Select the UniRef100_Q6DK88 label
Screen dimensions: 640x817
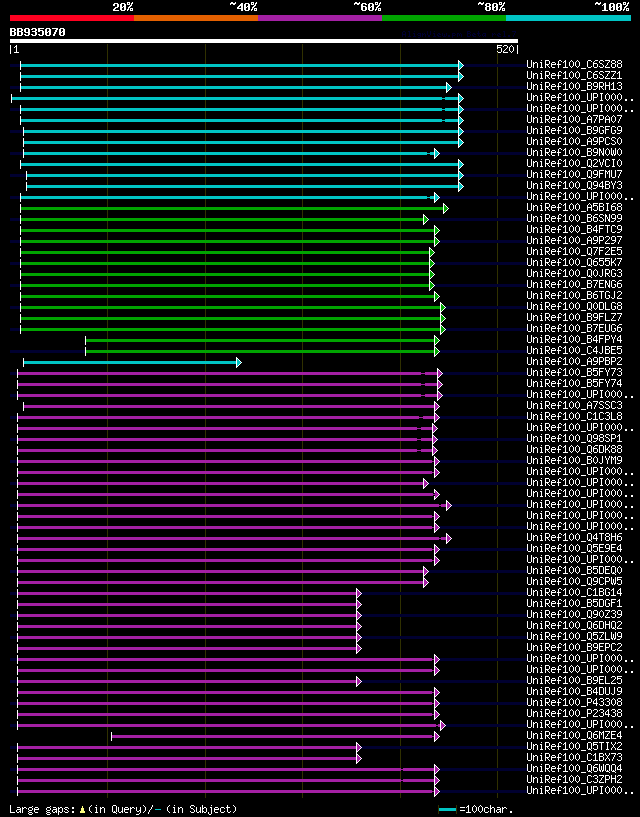pyautogui.click(x=574, y=449)
